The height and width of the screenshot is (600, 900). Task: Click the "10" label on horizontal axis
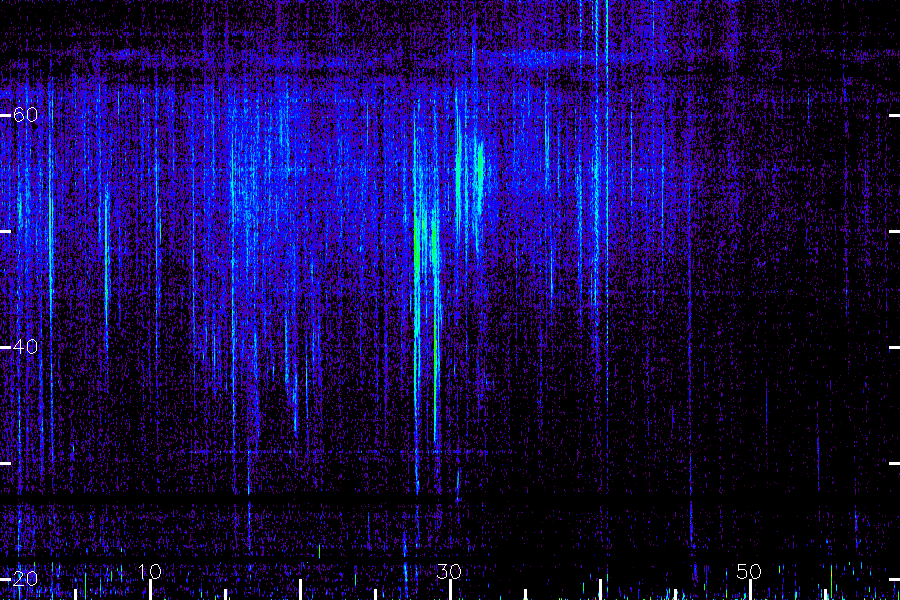pyautogui.click(x=150, y=571)
